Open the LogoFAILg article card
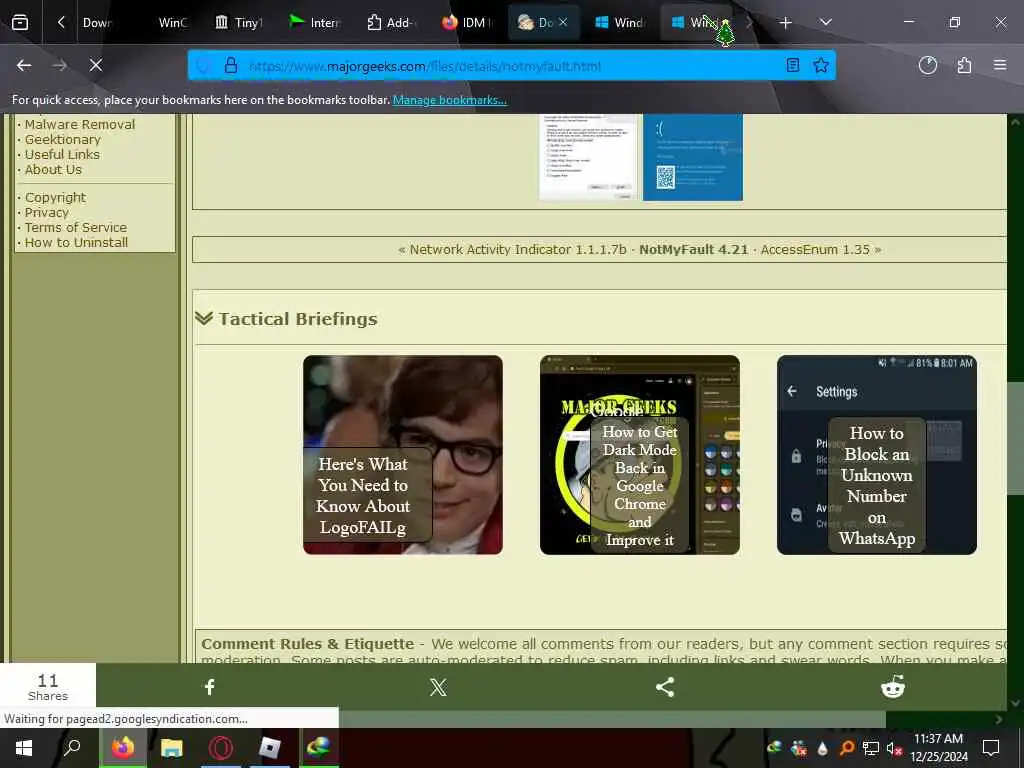This screenshot has width=1024, height=768. click(x=403, y=455)
